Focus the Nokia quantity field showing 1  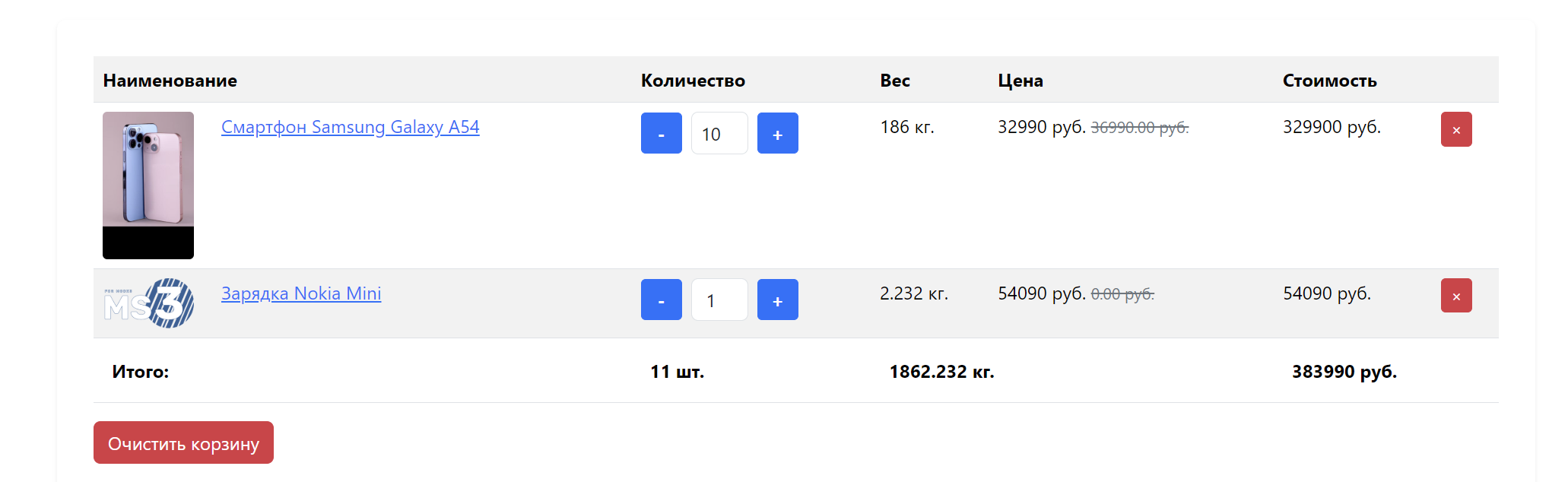click(719, 300)
